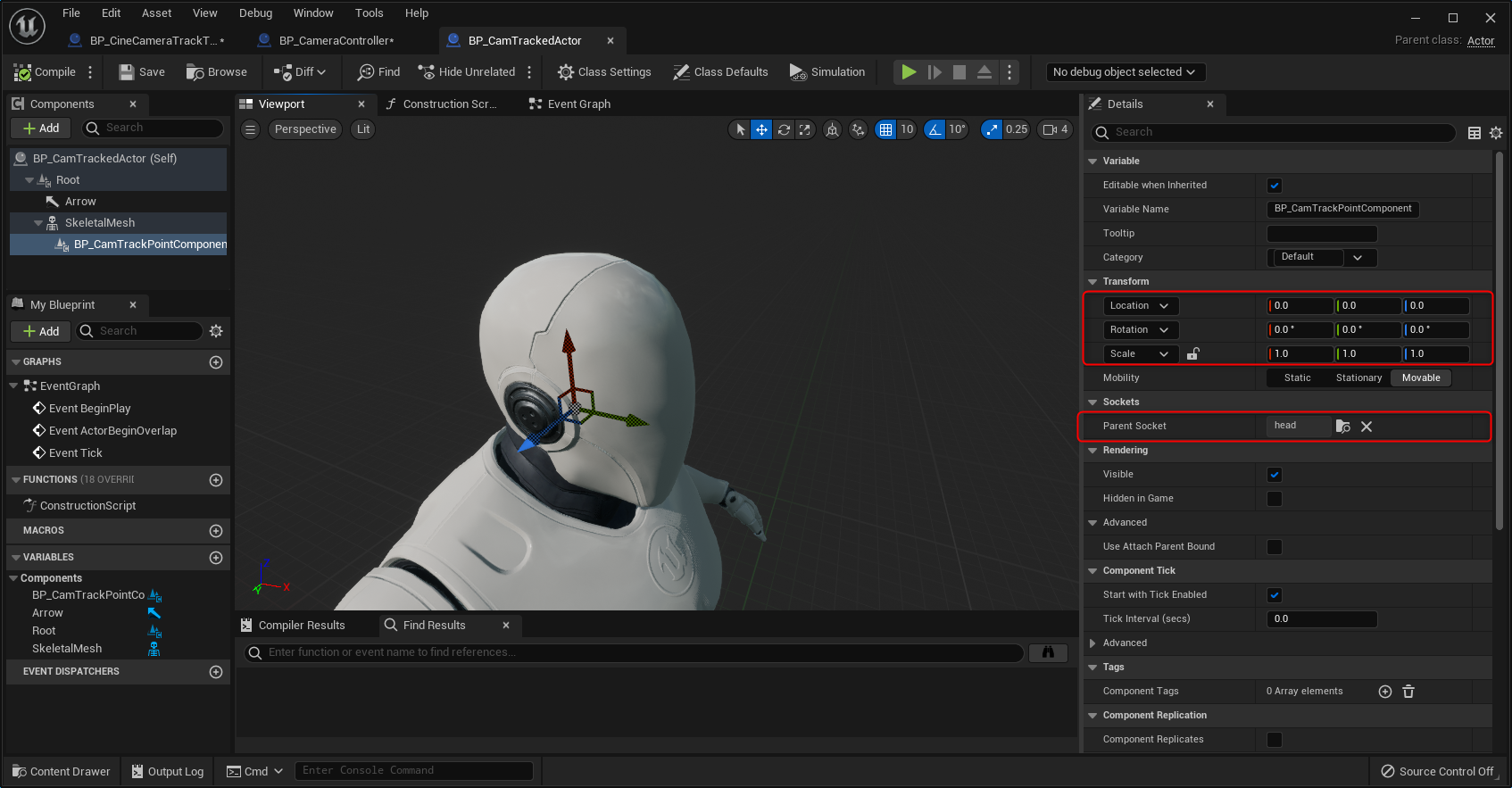Collapse the Sockets section

1092,402
